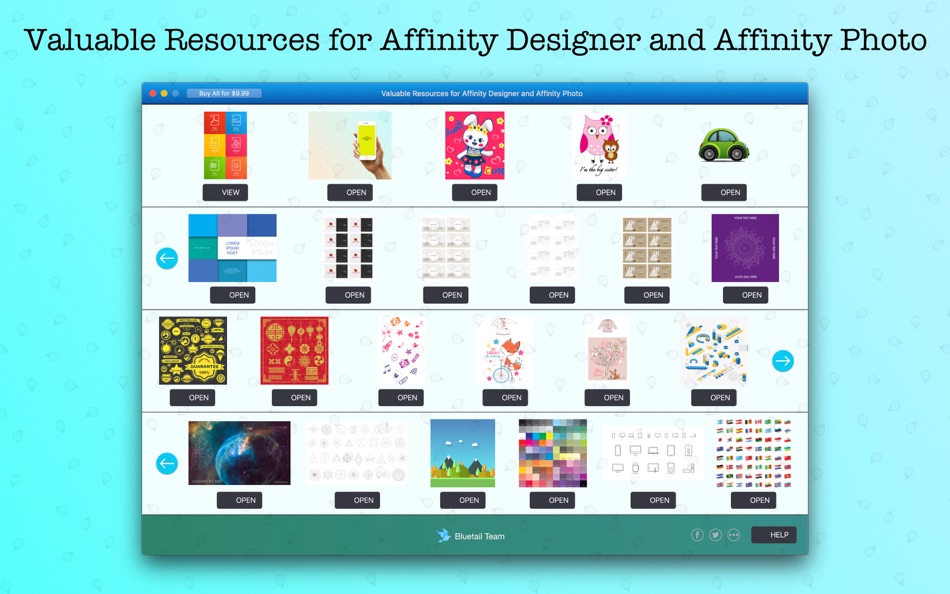Select the blue Lorem Ipsum tiles thumbnail
This screenshot has width=950, height=594.
(233, 248)
